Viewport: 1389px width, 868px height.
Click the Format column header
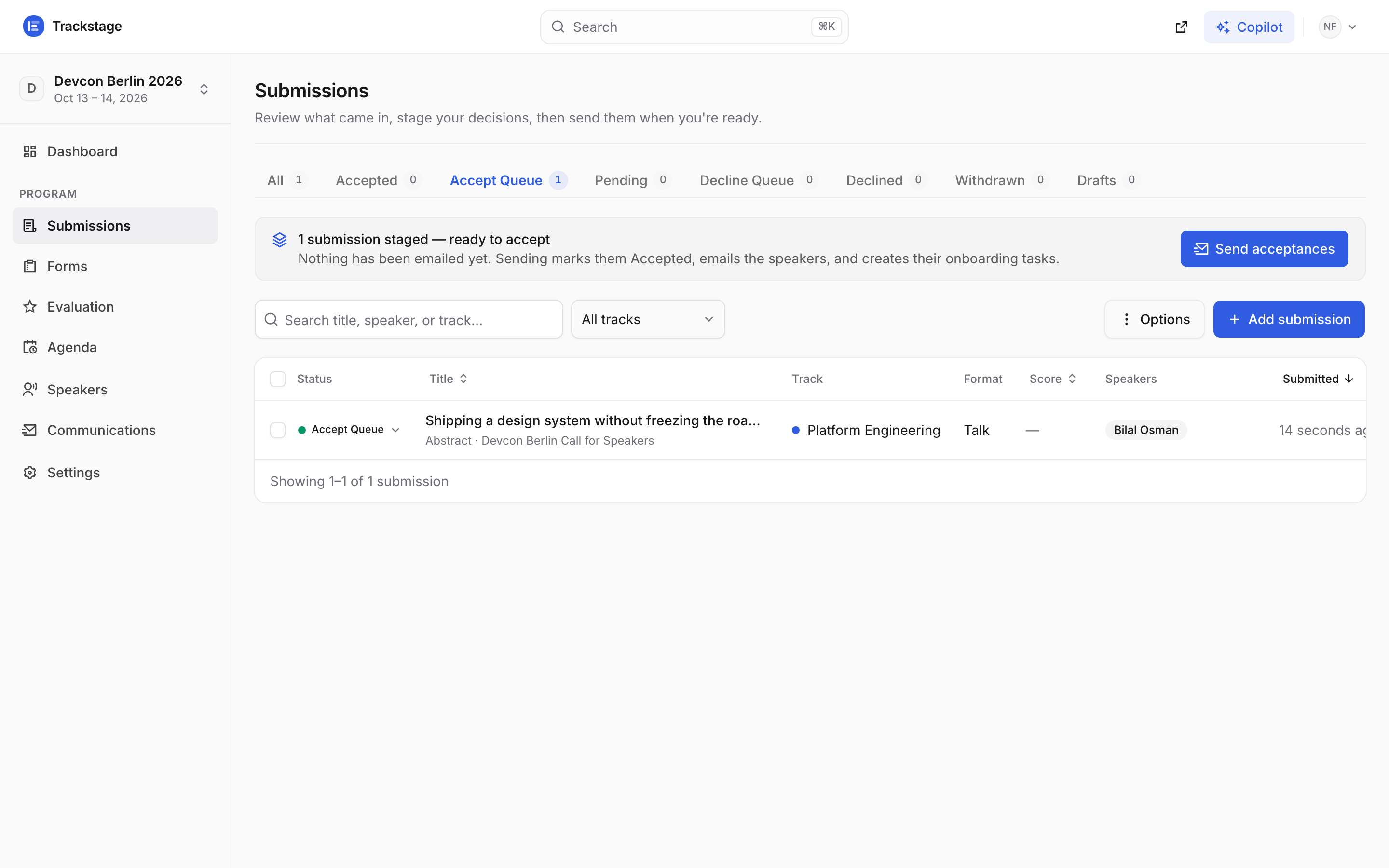tap(982, 379)
